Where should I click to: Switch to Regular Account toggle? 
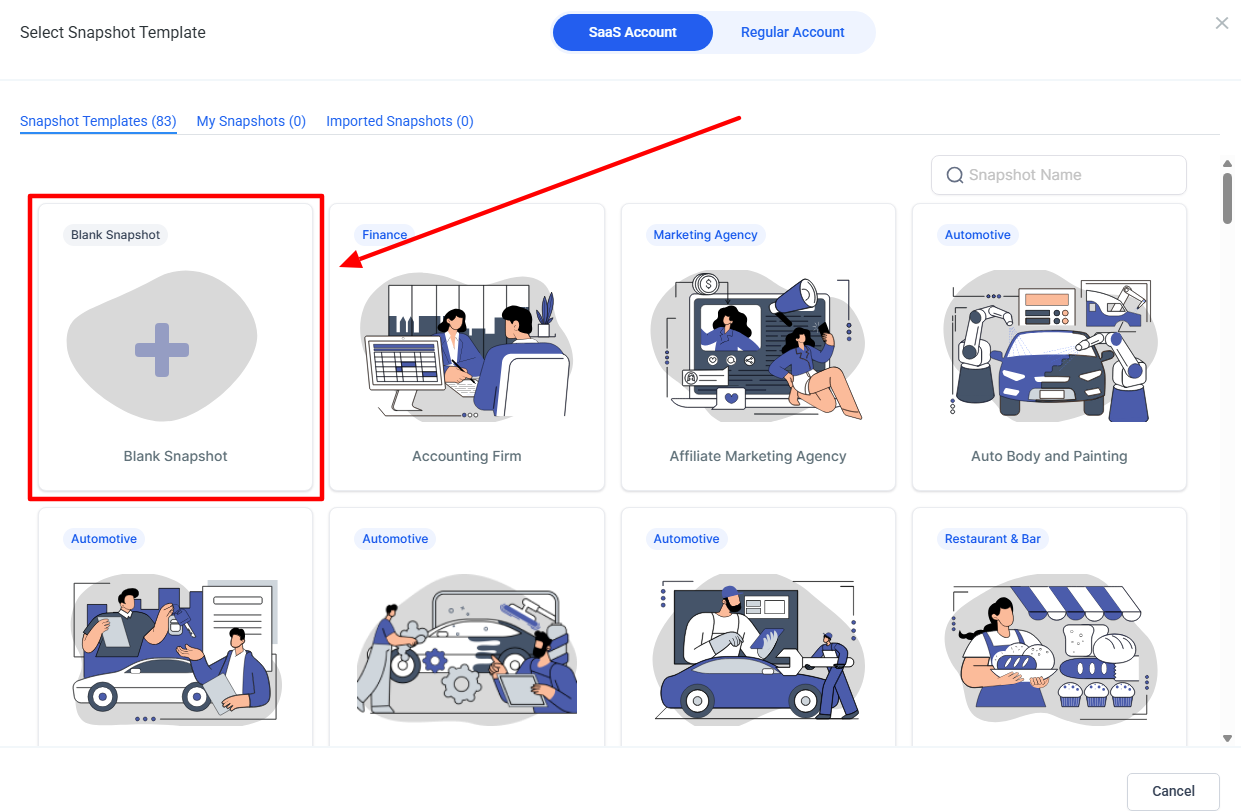click(x=792, y=32)
